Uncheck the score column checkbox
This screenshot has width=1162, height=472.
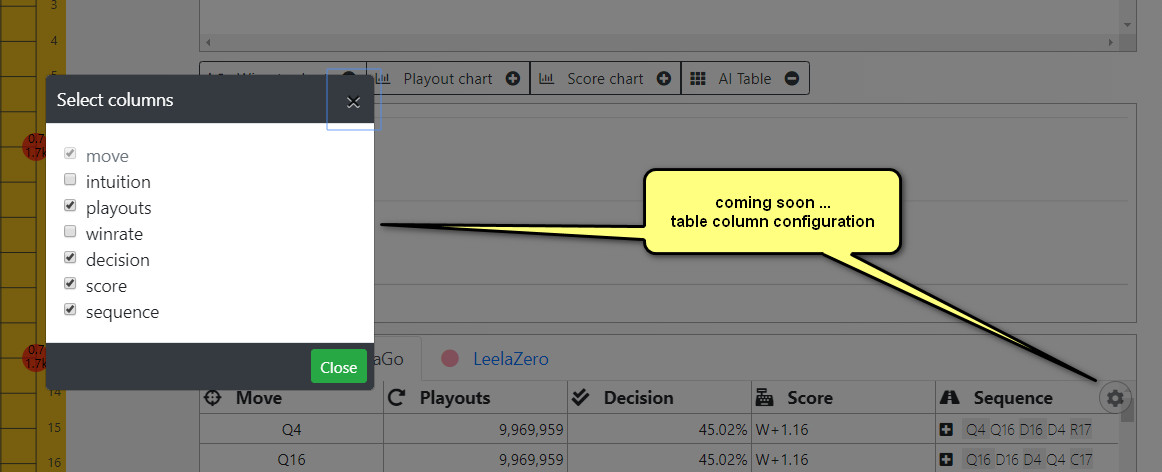[70, 285]
